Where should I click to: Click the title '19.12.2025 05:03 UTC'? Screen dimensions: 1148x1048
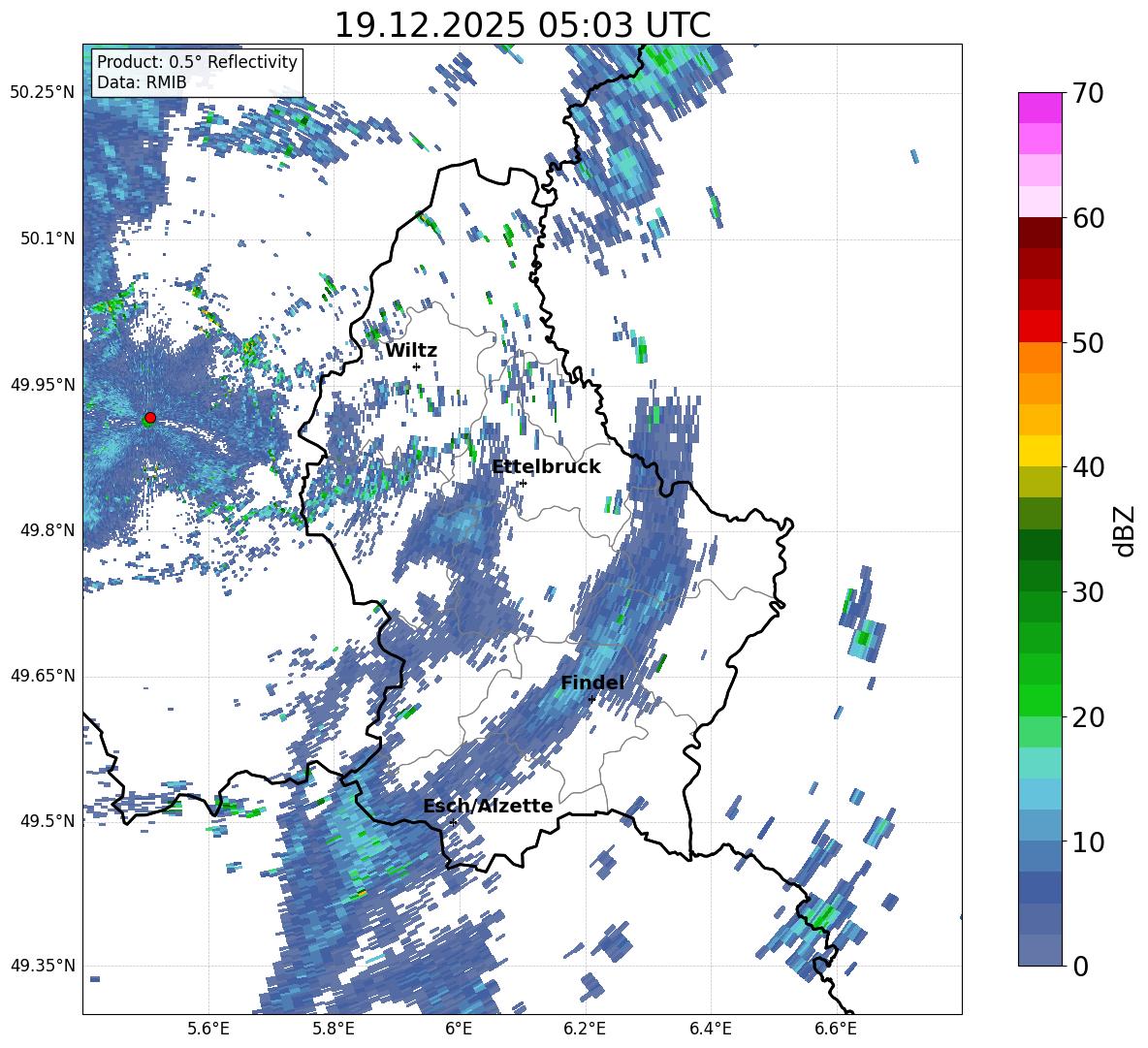click(x=522, y=25)
